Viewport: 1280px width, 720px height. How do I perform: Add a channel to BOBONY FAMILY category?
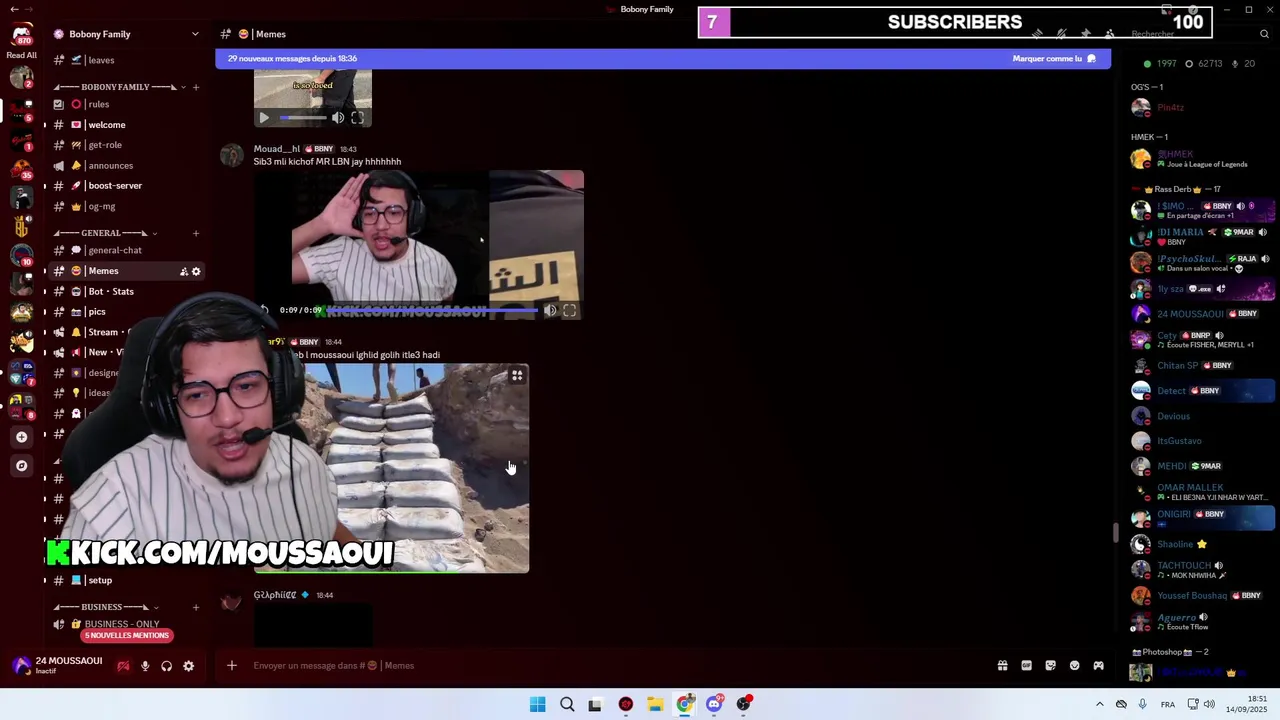196,87
